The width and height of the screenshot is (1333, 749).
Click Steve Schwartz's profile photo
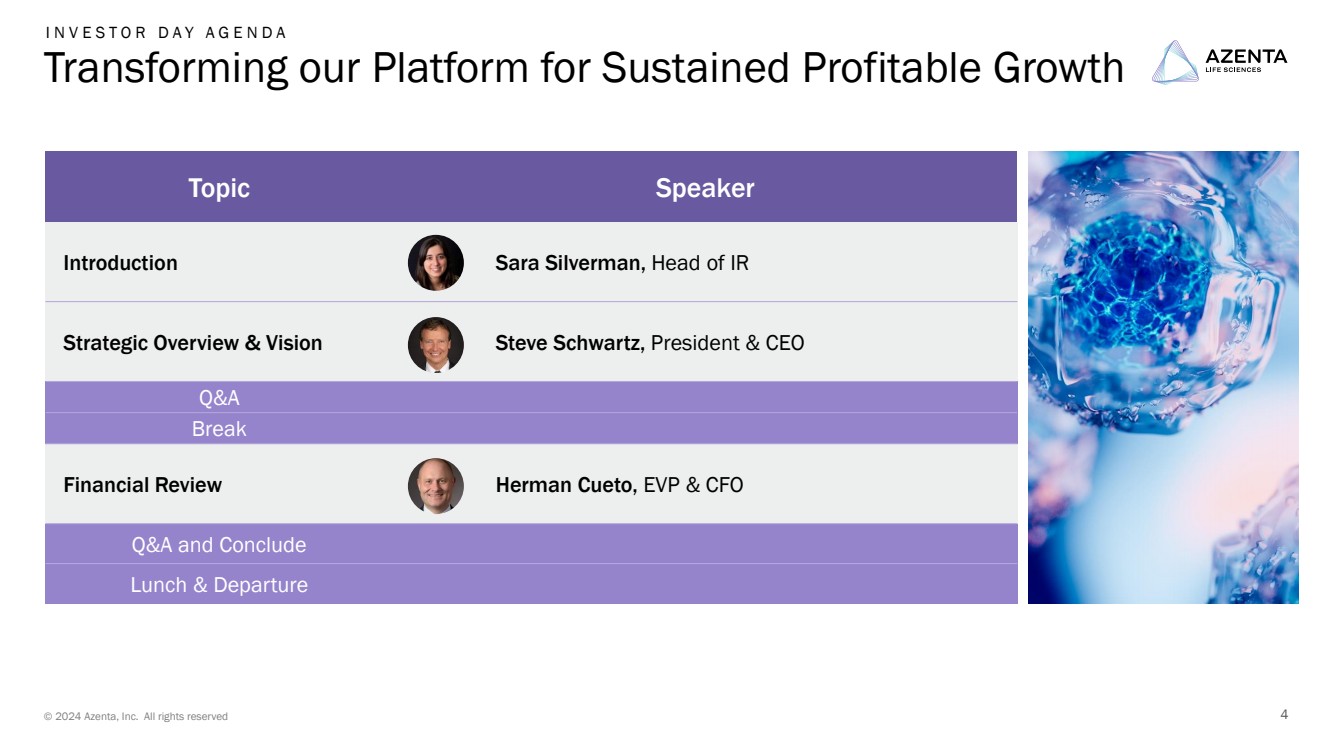click(x=436, y=344)
